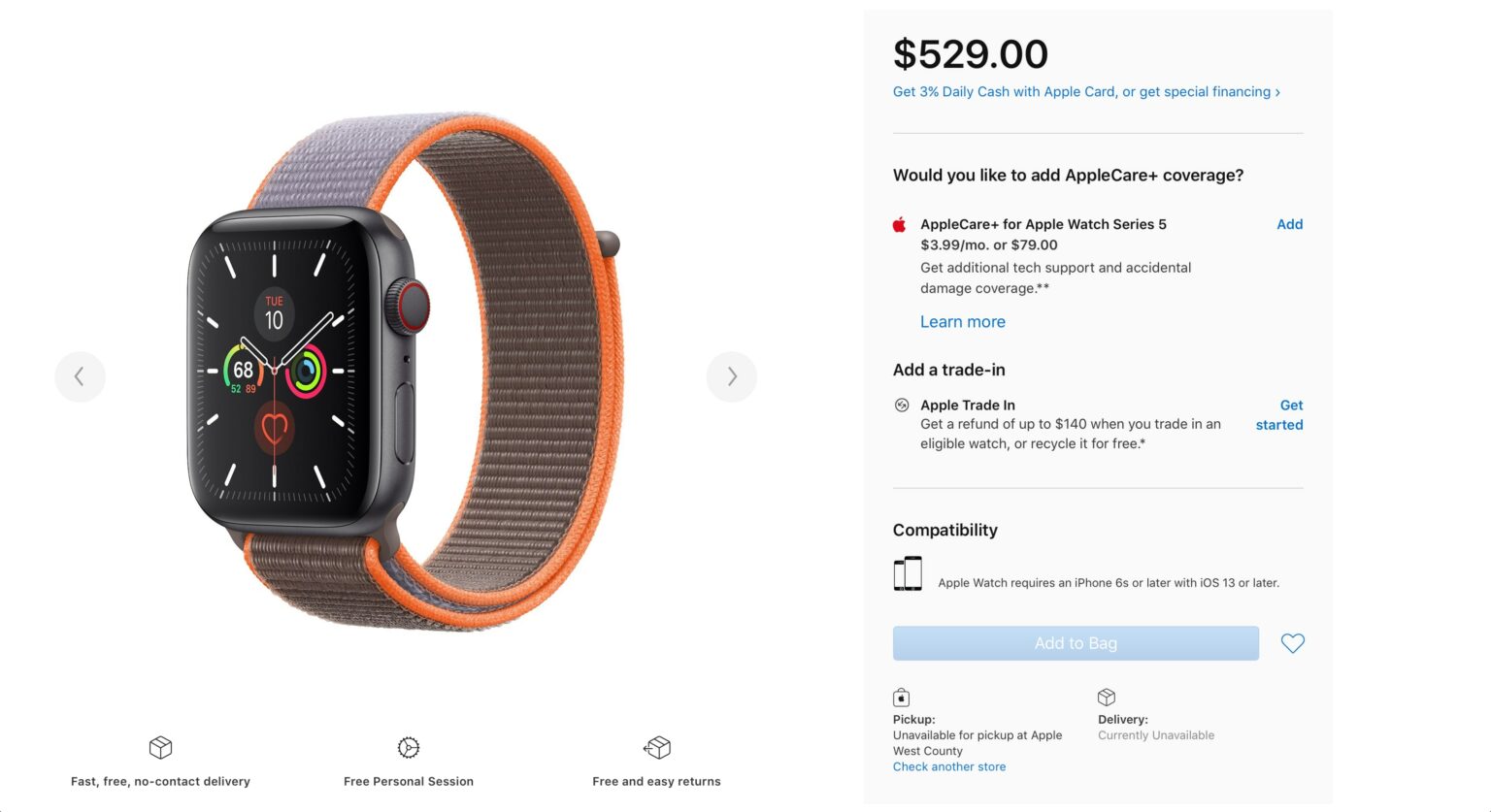Click Free and easy returns text
Screen dimensions: 1491x812
click(657, 782)
